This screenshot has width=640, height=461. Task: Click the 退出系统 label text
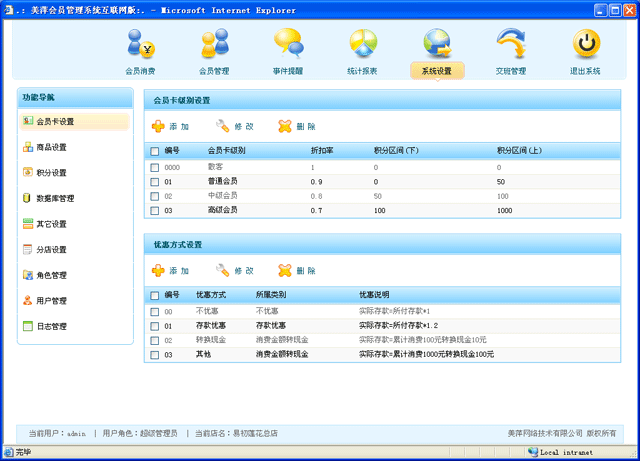(x=585, y=71)
